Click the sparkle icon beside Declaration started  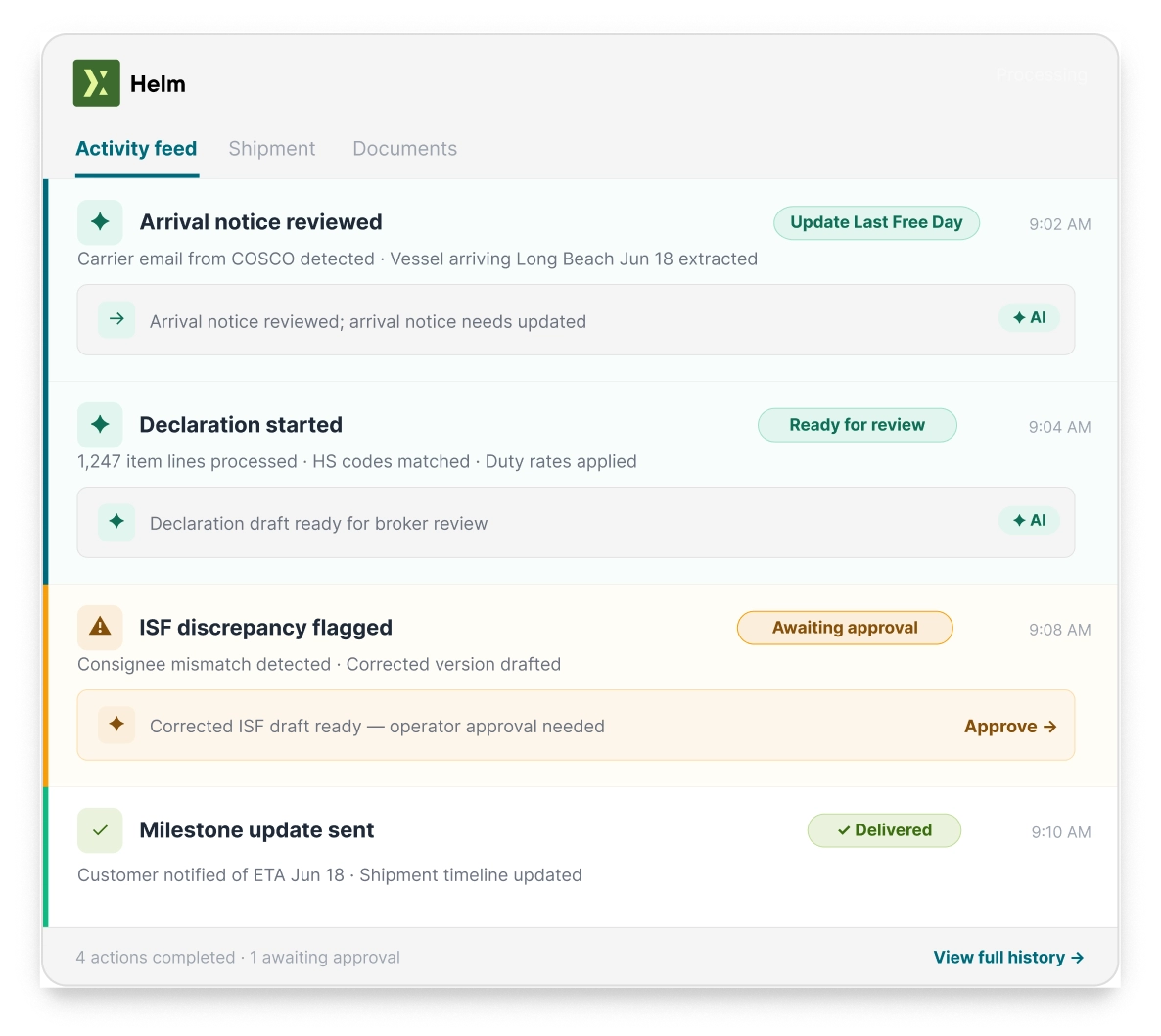[x=100, y=424]
